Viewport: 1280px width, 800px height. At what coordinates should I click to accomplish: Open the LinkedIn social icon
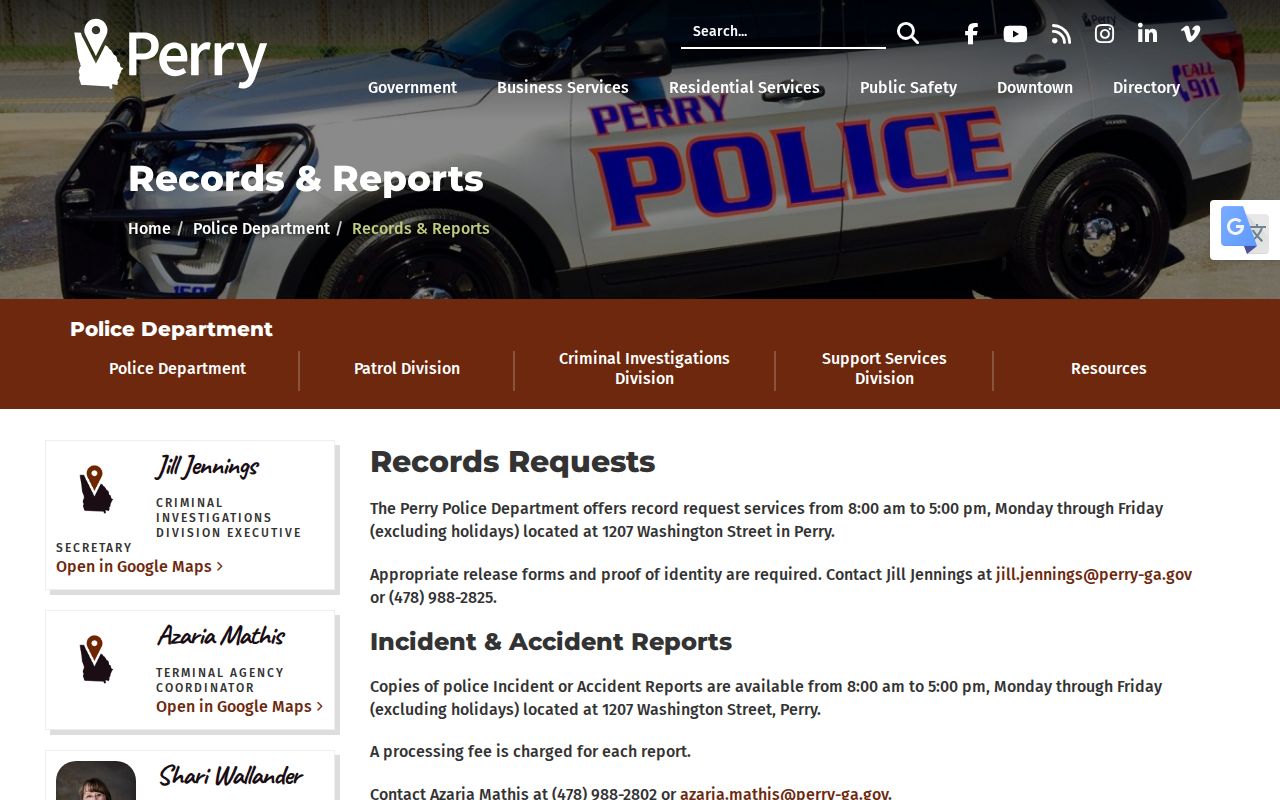pyautogui.click(x=1147, y=33)
